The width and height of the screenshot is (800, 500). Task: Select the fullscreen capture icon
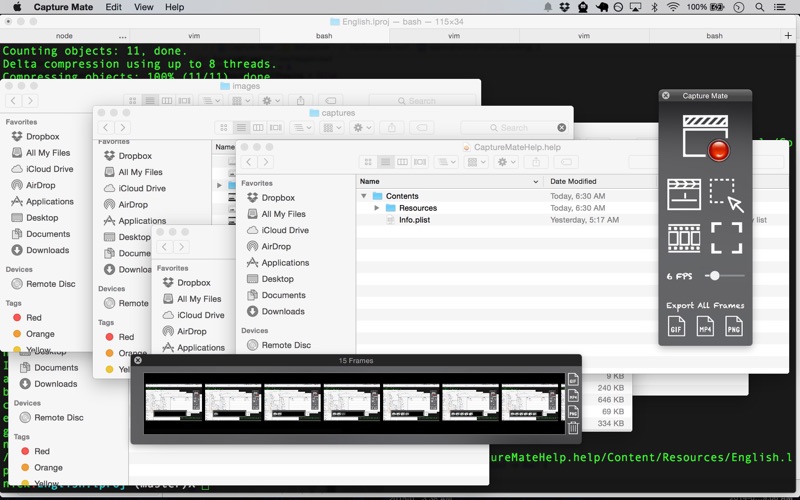[727, 238]
